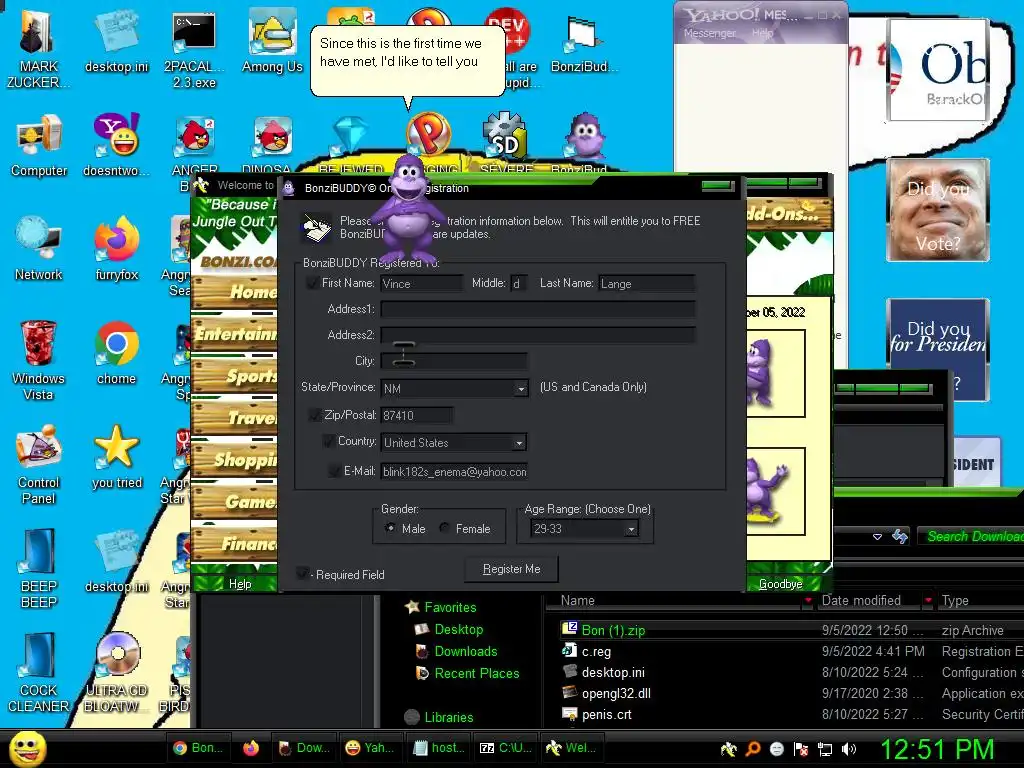Open the 2PACAL 2.3.exe shortcut
The image size is (1024, 768).
click(194, 49)
